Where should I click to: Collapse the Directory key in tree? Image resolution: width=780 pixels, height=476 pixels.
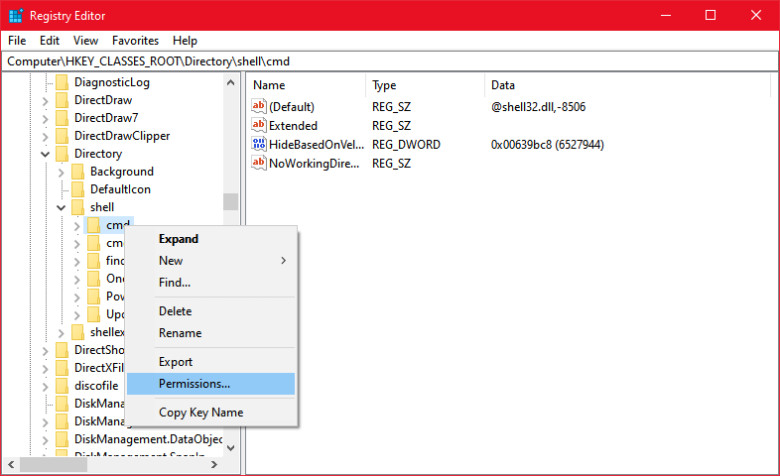coord(45,154)
